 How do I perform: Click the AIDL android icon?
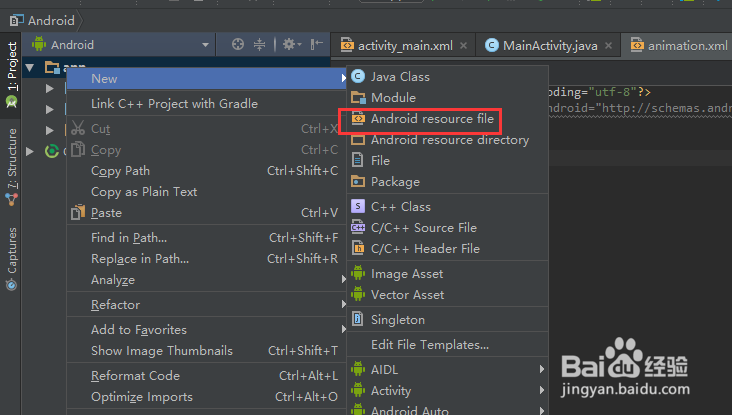pyautogui.click(x=358, y=369)
